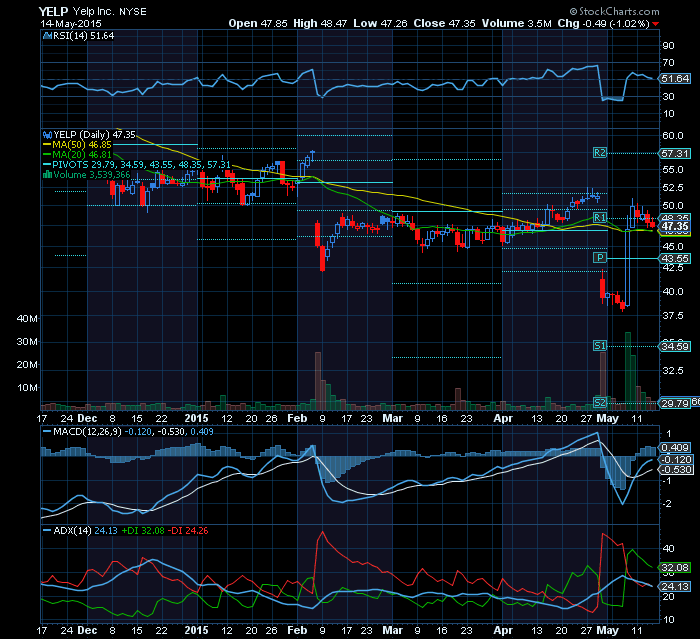
Task: Click the 43.55 pivot price tag
Action: (x=675, y=259)
